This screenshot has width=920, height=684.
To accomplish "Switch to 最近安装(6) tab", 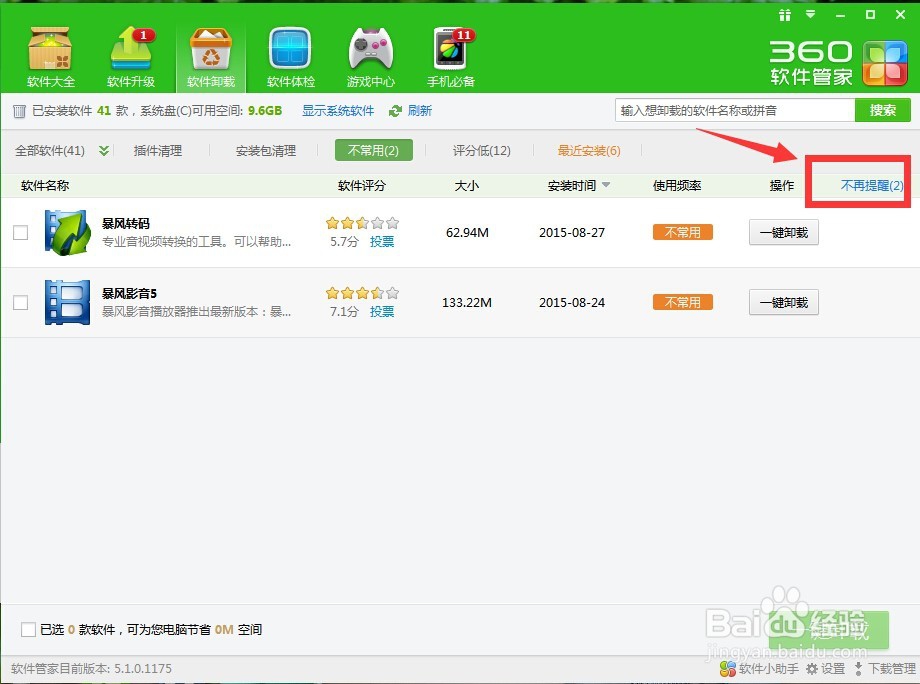I will (x=589, y=151).
